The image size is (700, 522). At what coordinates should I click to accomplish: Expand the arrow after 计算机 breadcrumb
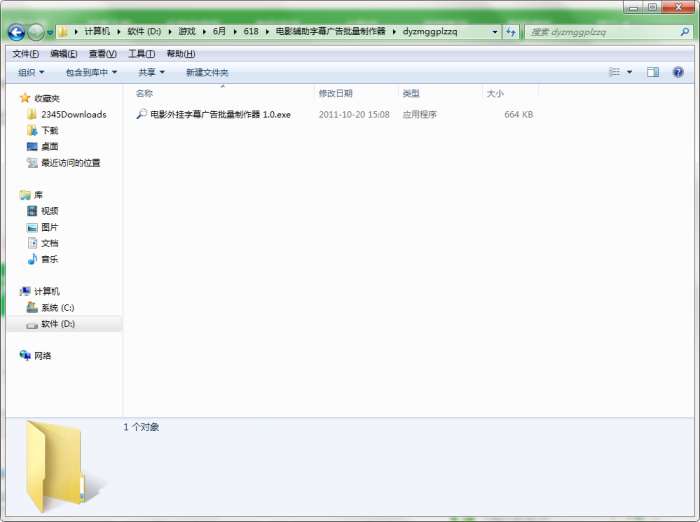(x=119, y=32)
